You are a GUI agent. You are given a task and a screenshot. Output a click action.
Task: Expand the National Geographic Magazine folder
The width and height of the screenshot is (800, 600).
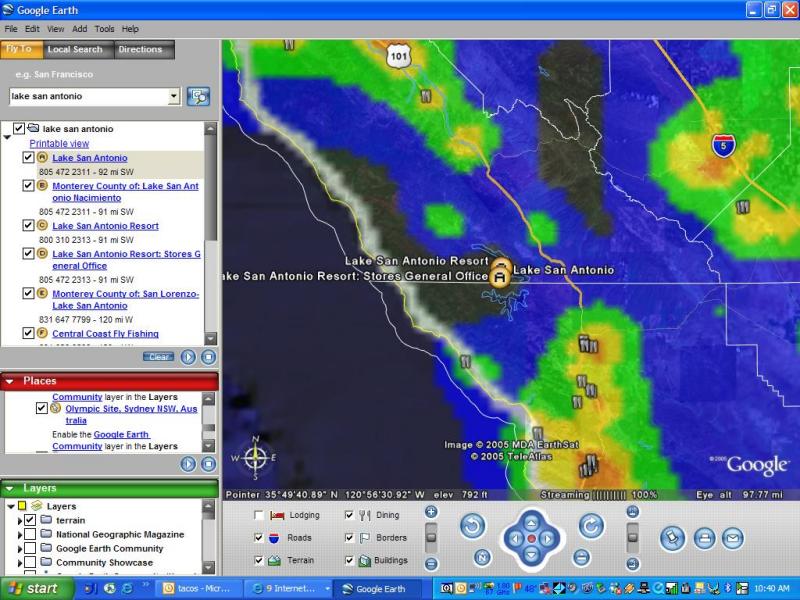click(20, 535)
